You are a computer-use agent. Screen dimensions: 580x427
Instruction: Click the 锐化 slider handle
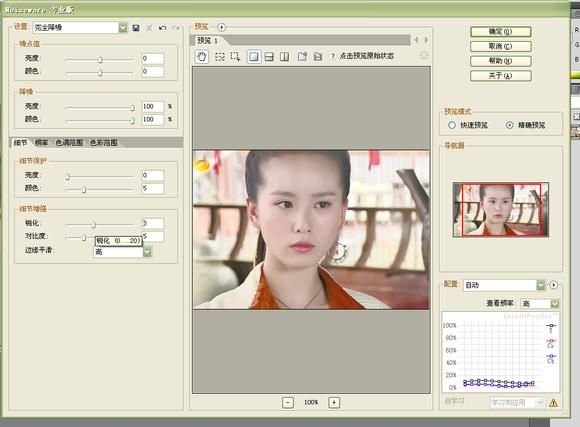pyautogui.click(x=94, y=224)
